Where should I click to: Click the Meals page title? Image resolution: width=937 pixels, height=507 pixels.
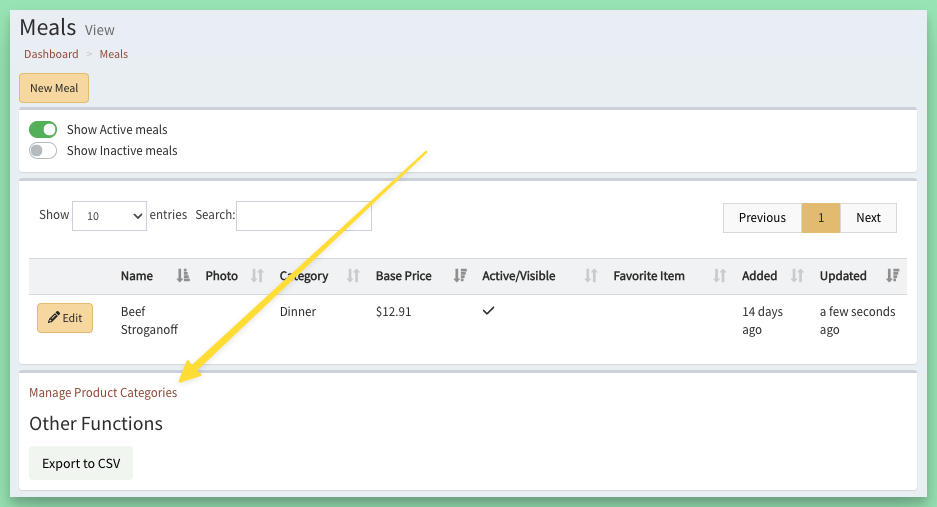click(48, 28)
